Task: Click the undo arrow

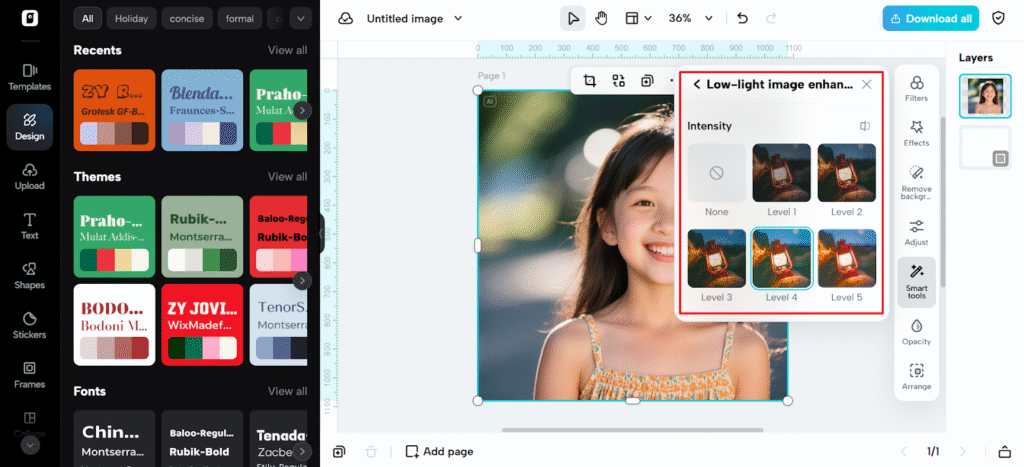Action: (x=742, y=18)
